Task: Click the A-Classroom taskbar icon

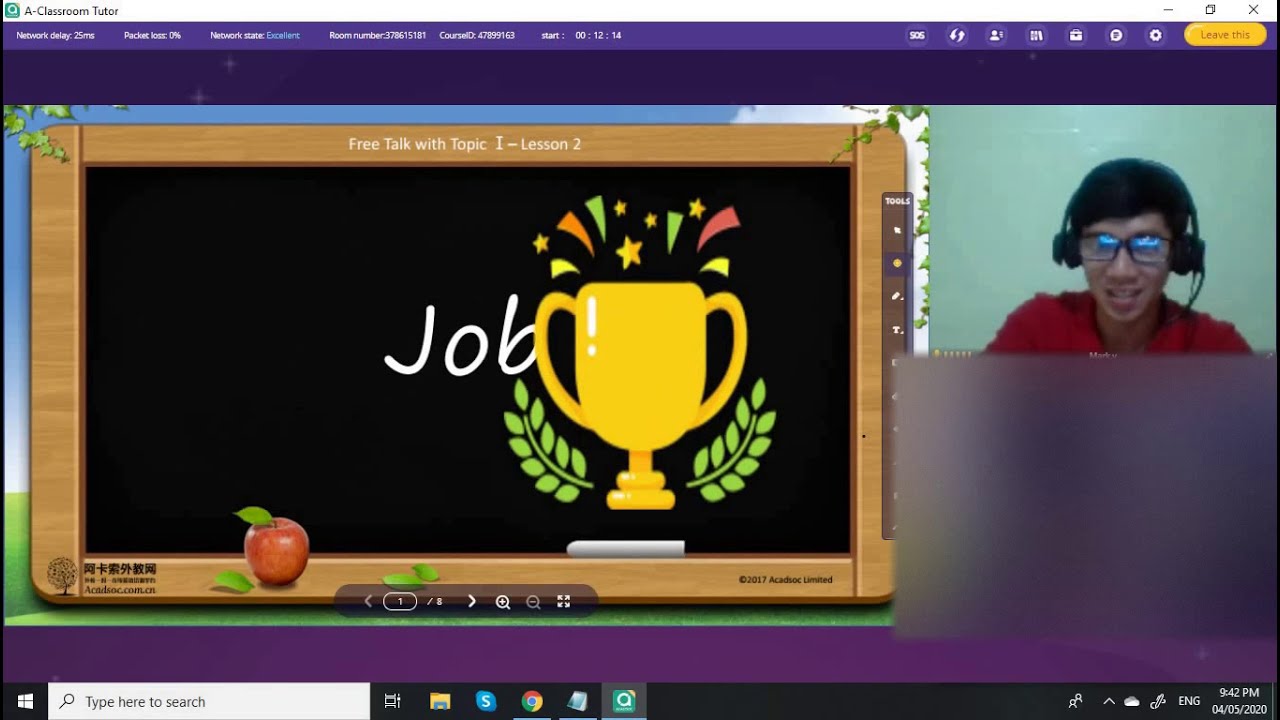Action: click(624, 701)
